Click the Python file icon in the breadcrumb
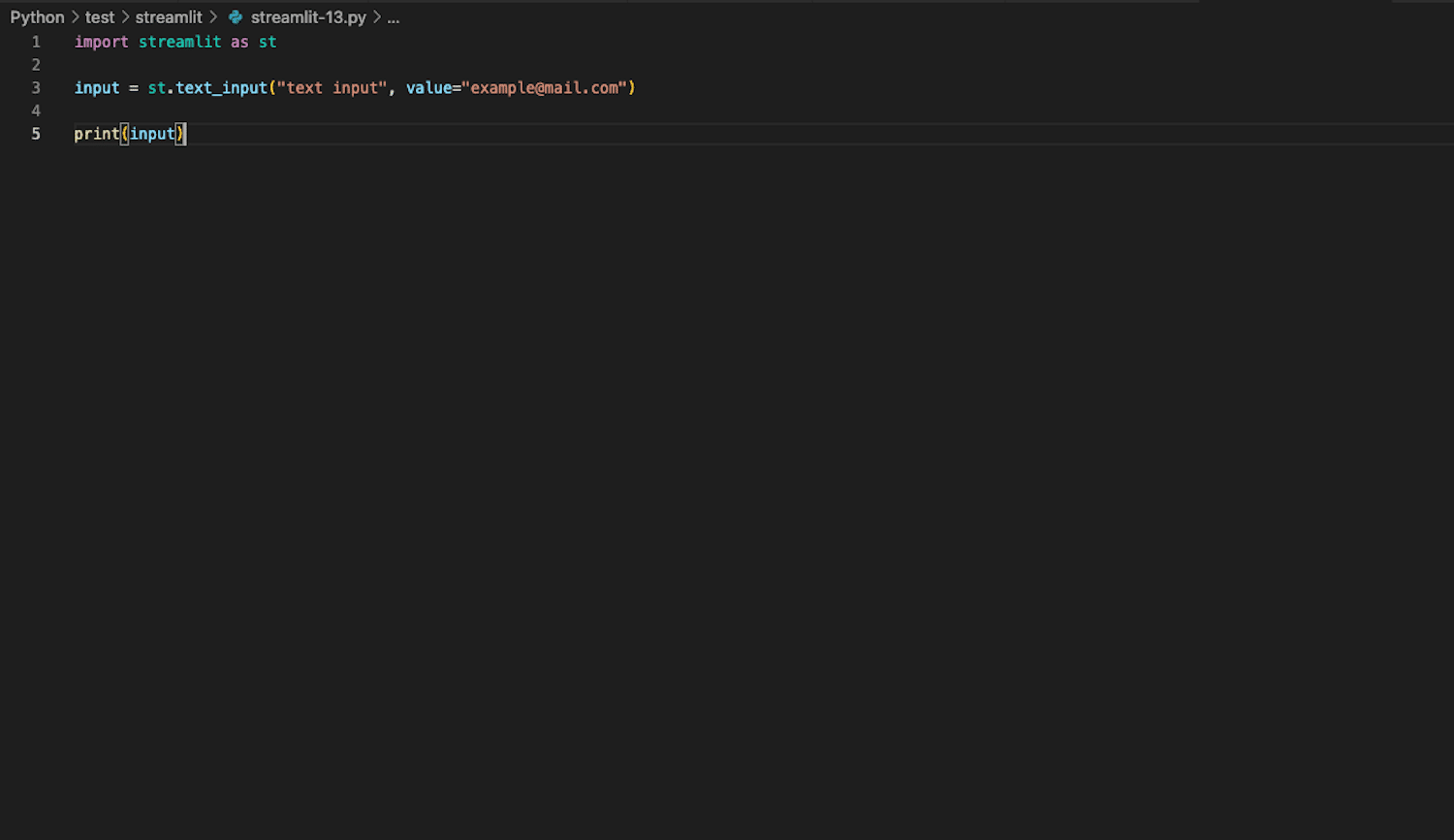 click(x=236, y=17)
